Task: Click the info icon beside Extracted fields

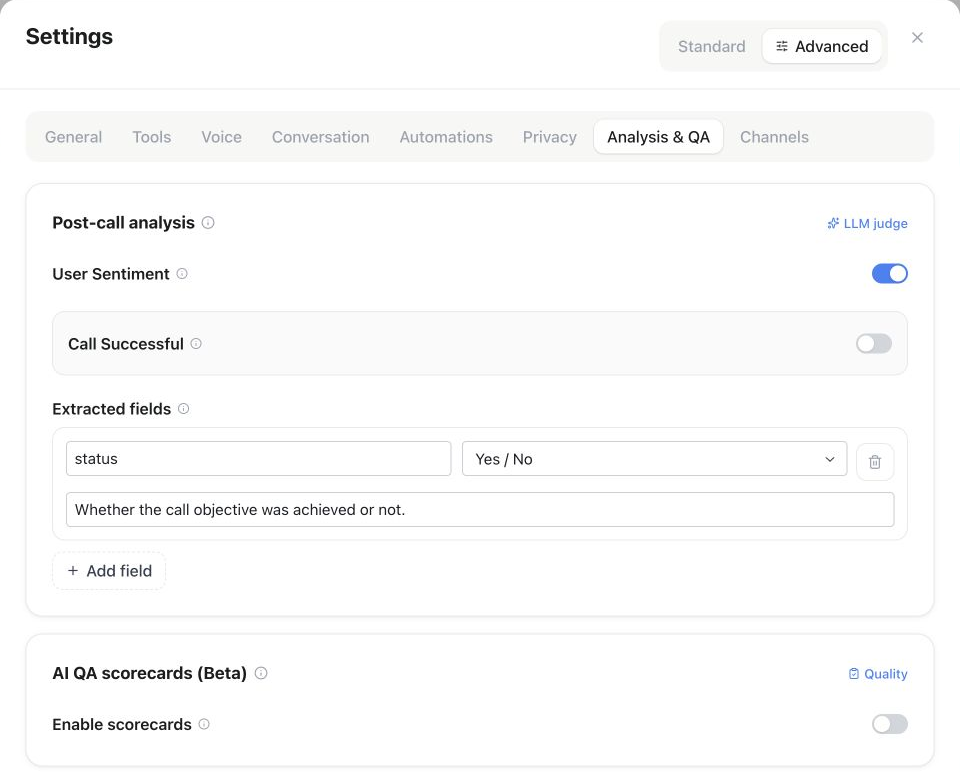Action: click(x=183, y=408)
